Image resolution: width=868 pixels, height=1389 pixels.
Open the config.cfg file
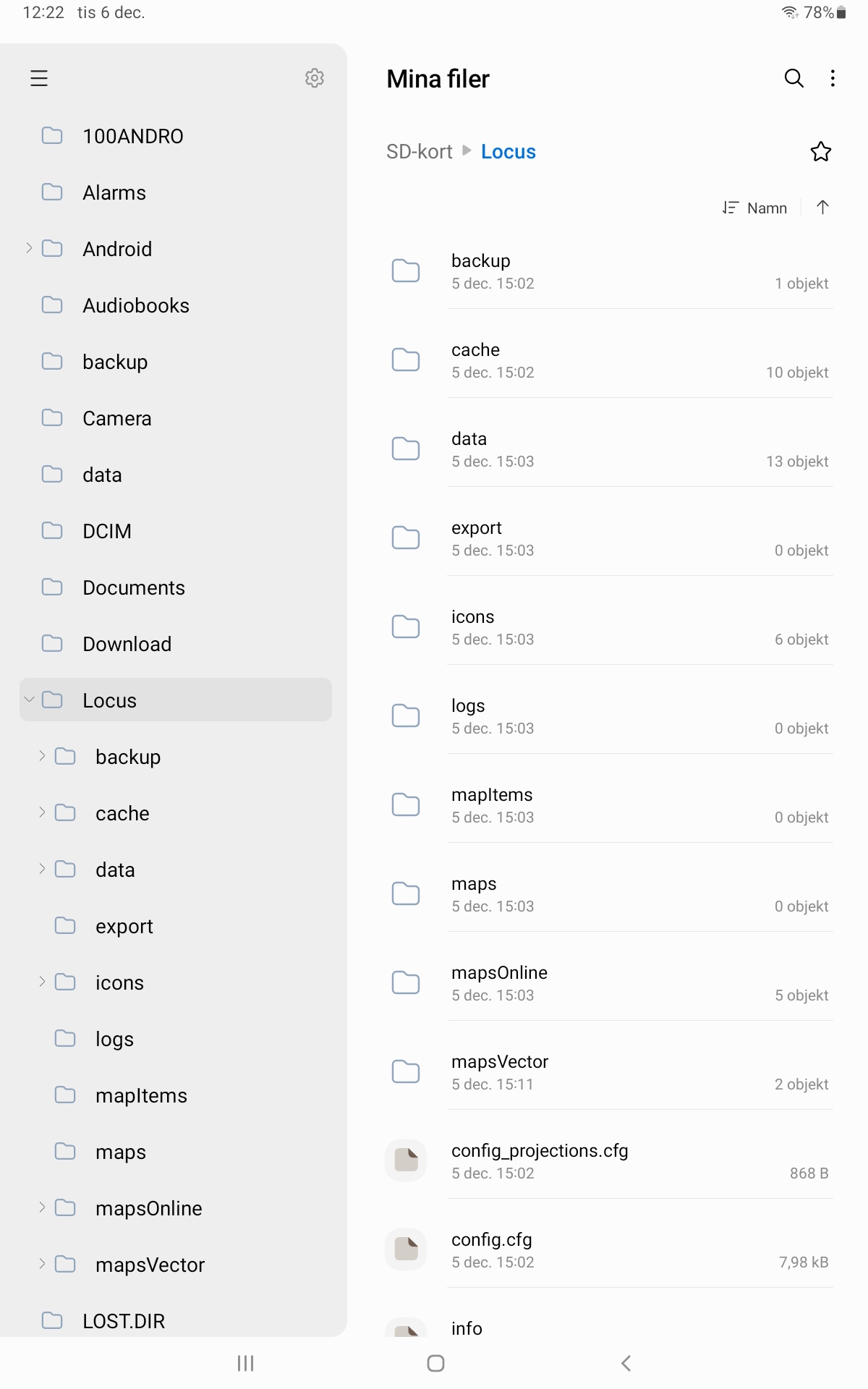pos(492,1249)
